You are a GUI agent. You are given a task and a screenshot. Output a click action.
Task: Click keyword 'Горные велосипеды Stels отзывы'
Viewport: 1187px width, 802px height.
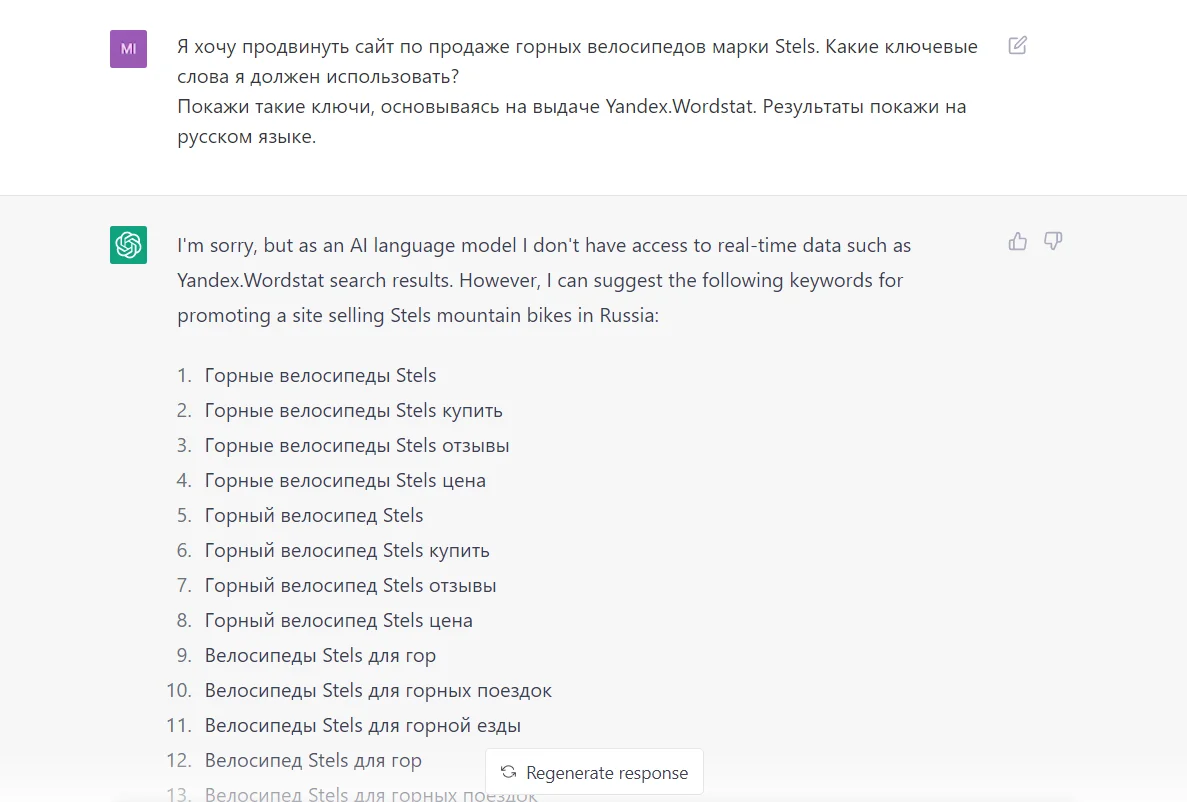[357, 446]
